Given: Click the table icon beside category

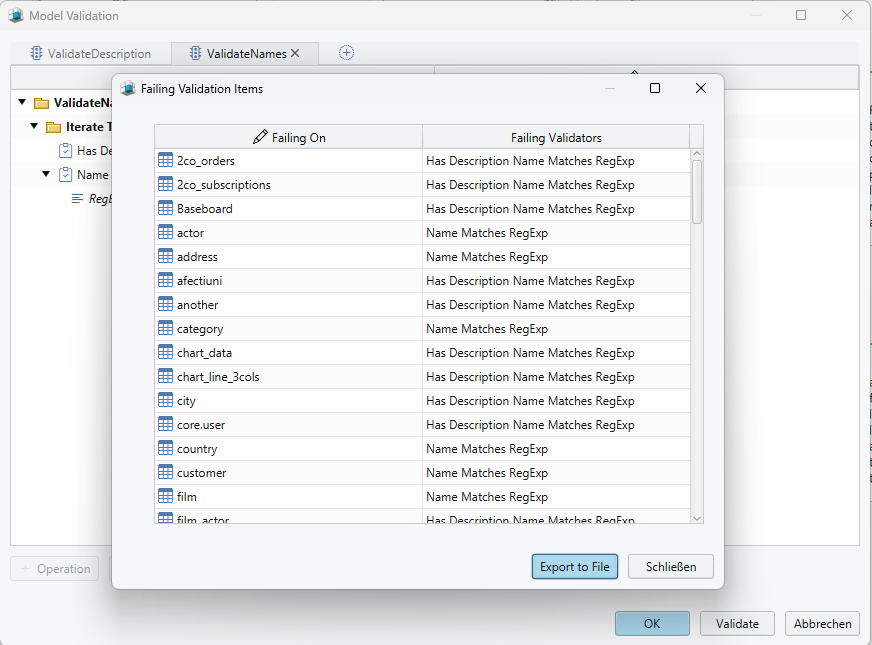Looking at the screenshot, I should coord(165,328).
